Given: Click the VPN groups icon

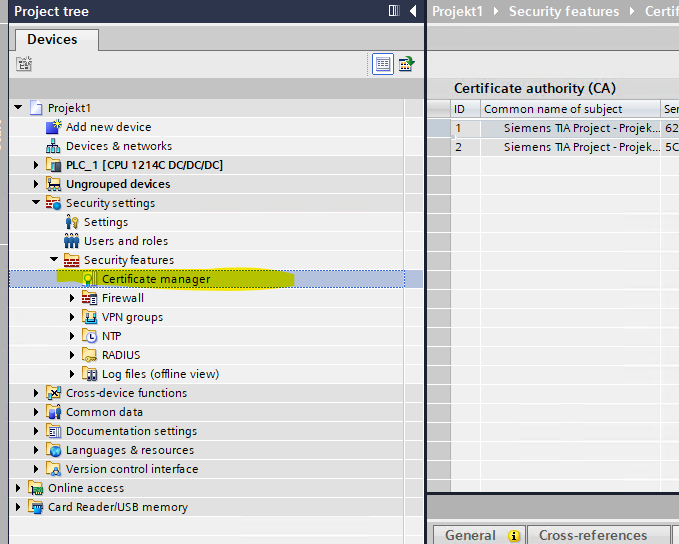Looking at the screenshot, I should [x=90, y=317].
